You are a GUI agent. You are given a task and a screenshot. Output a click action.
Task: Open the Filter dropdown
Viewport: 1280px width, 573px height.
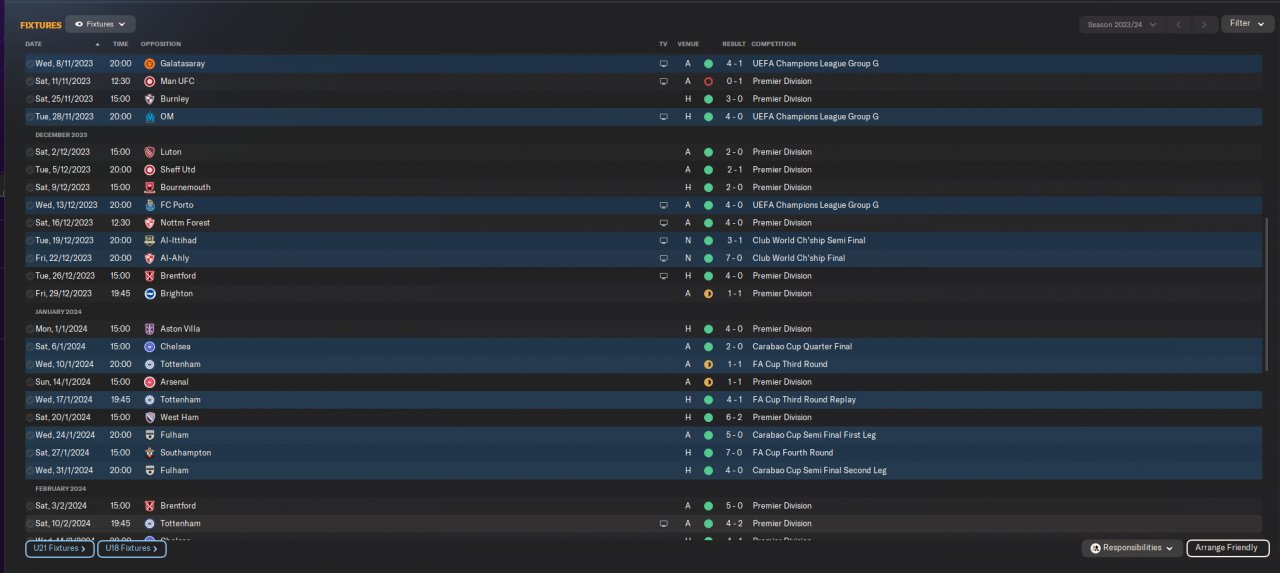click(1247, 24)
